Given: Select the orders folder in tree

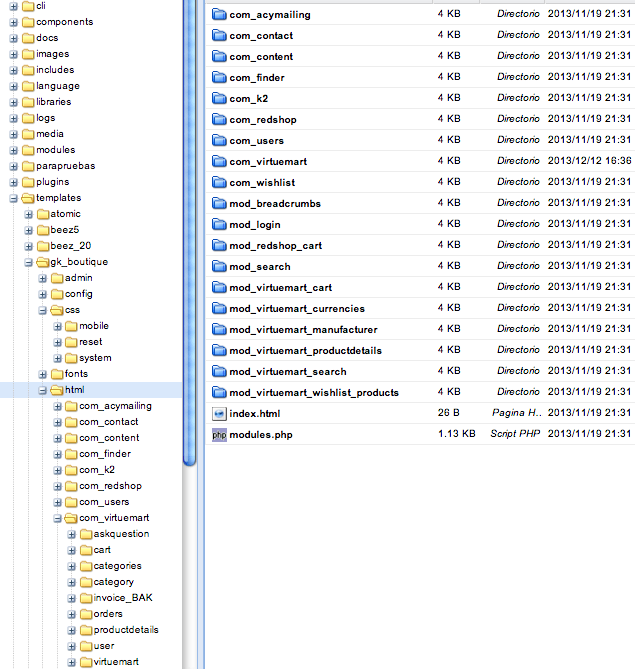Looking at the screenshot, I should tap(108, 614).
